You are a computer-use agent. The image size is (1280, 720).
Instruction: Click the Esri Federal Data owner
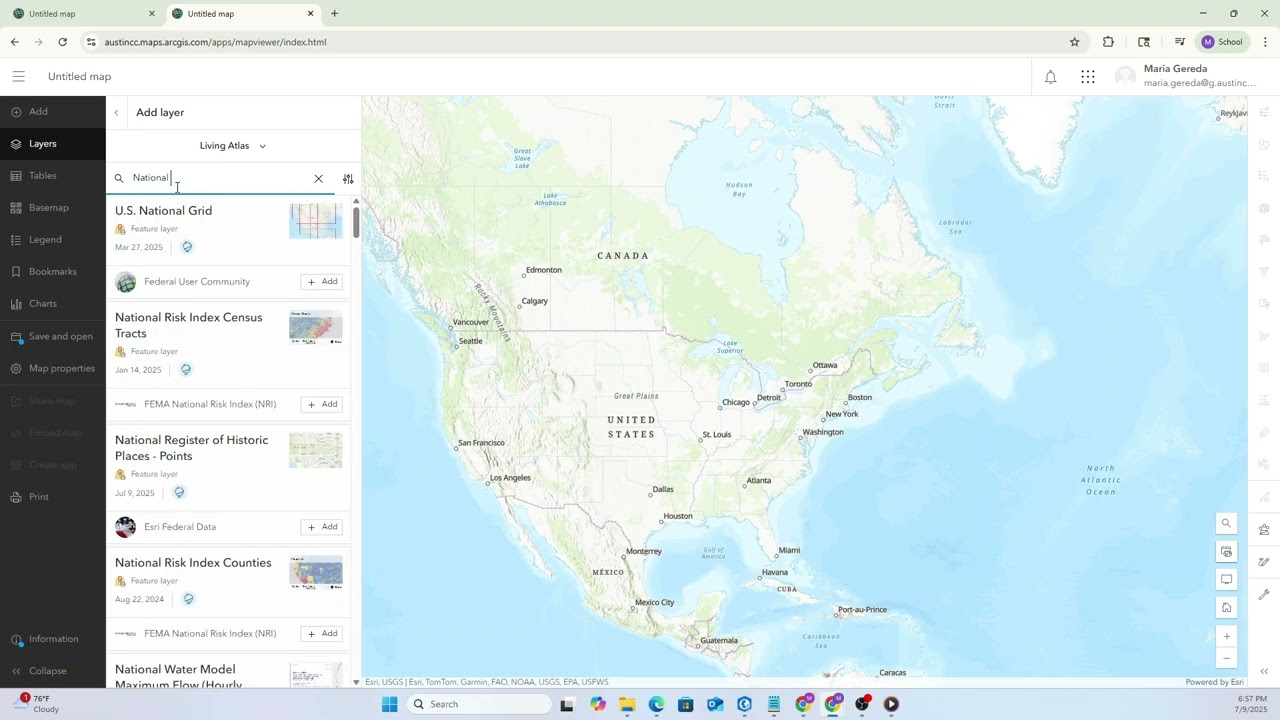click(180, 527)
